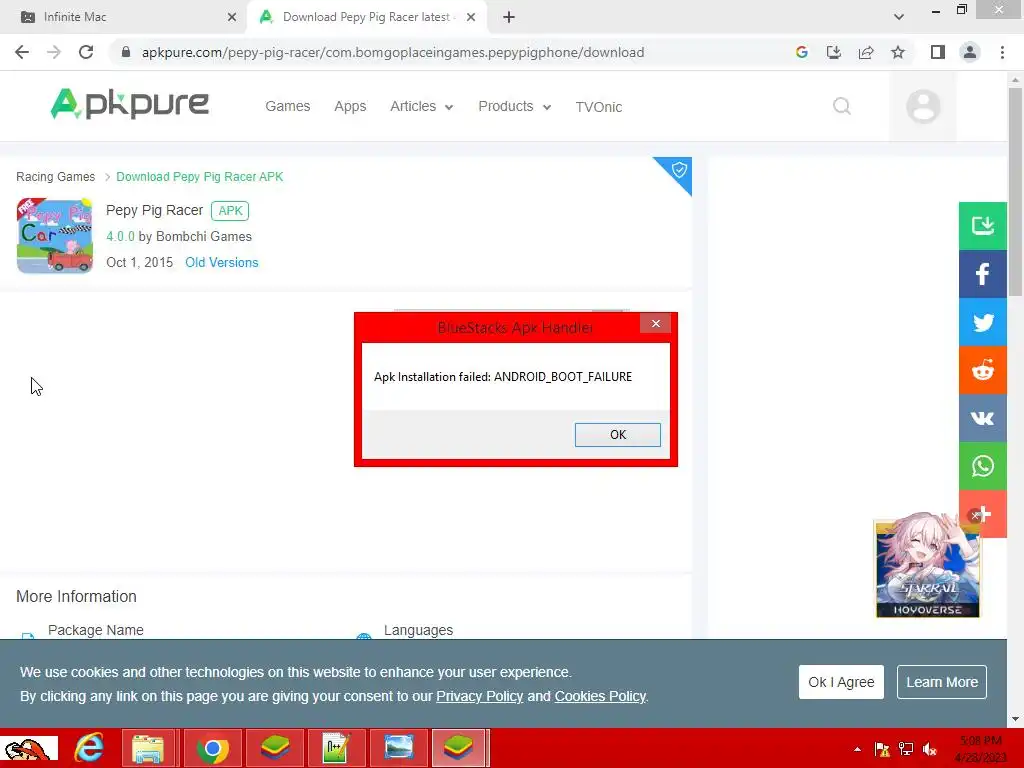Share on Twitter via sidebar icon

pos(982,322)
